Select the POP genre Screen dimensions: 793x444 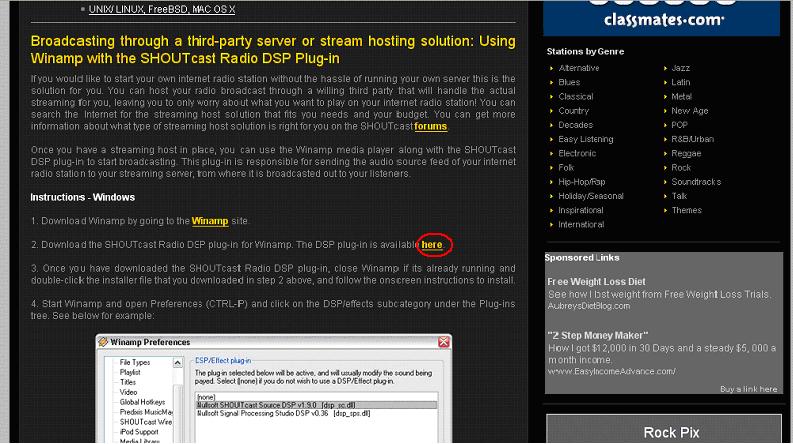(x=679, y=124)
